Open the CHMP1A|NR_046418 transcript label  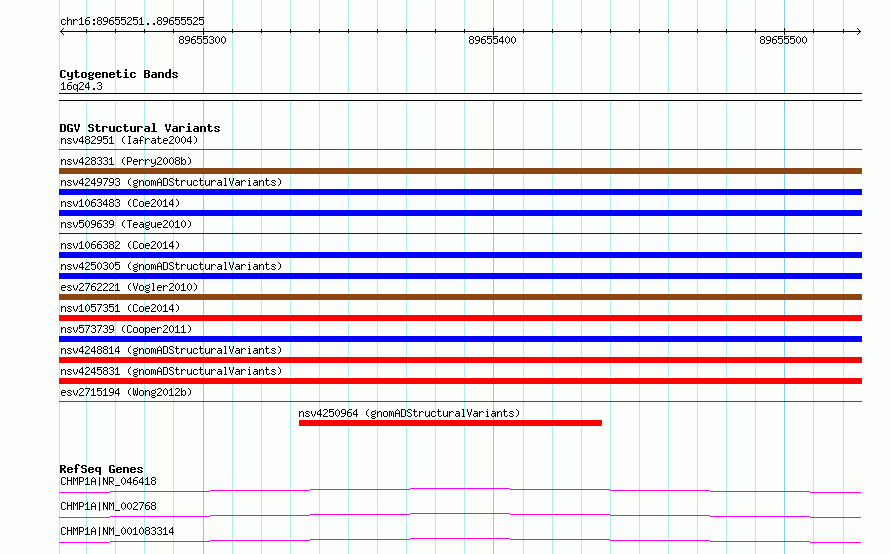click(108, 481)
